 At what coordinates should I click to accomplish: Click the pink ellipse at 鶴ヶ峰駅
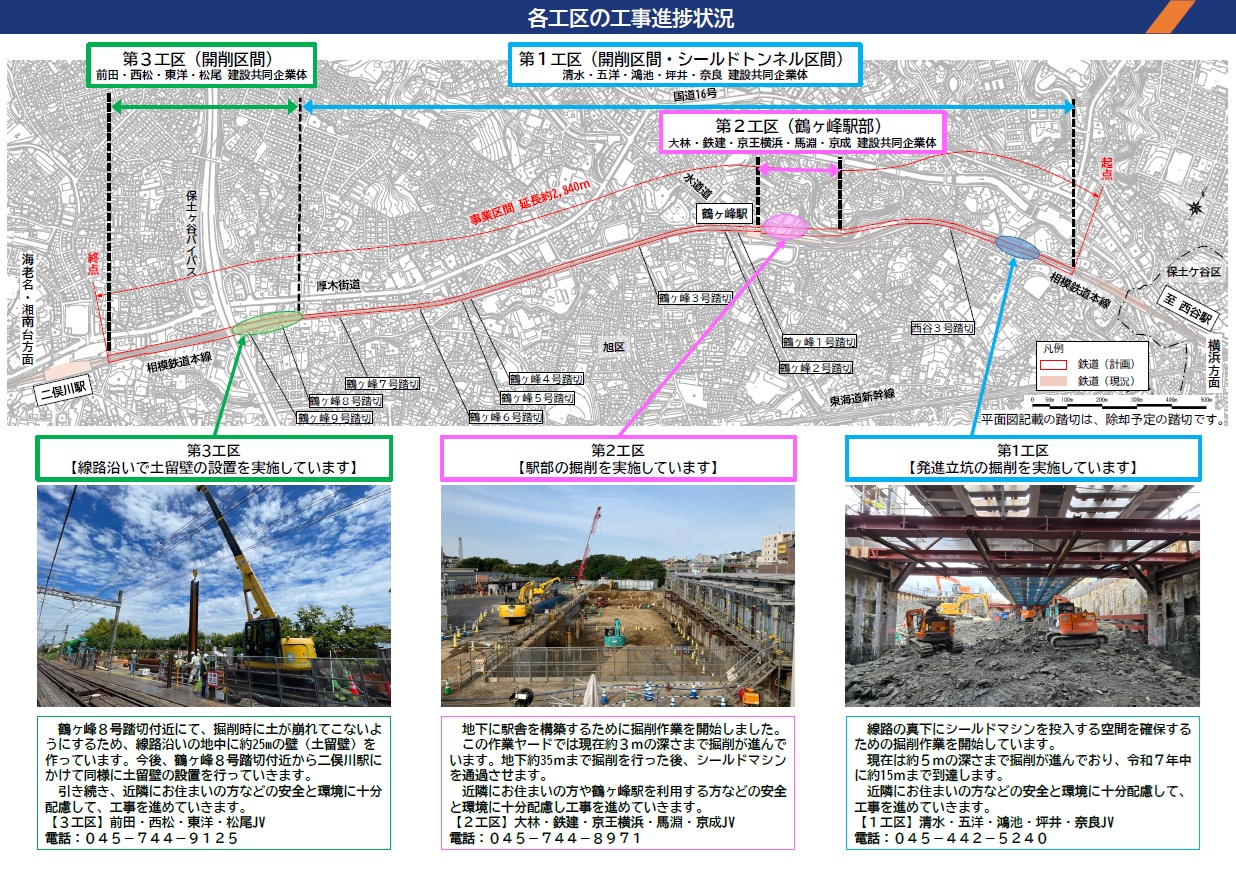pos(783,226)
